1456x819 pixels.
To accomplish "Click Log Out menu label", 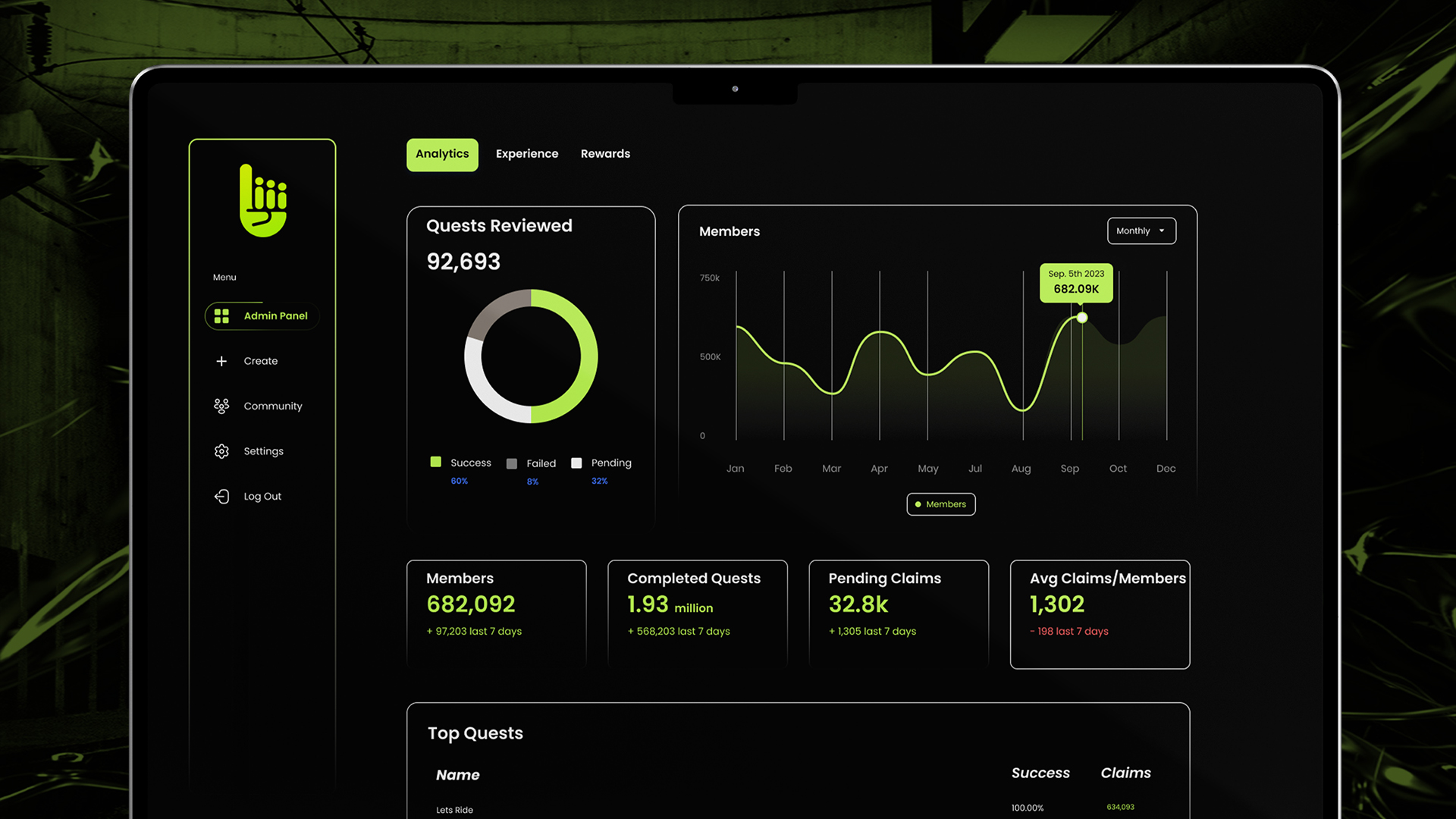I will 262,496.
